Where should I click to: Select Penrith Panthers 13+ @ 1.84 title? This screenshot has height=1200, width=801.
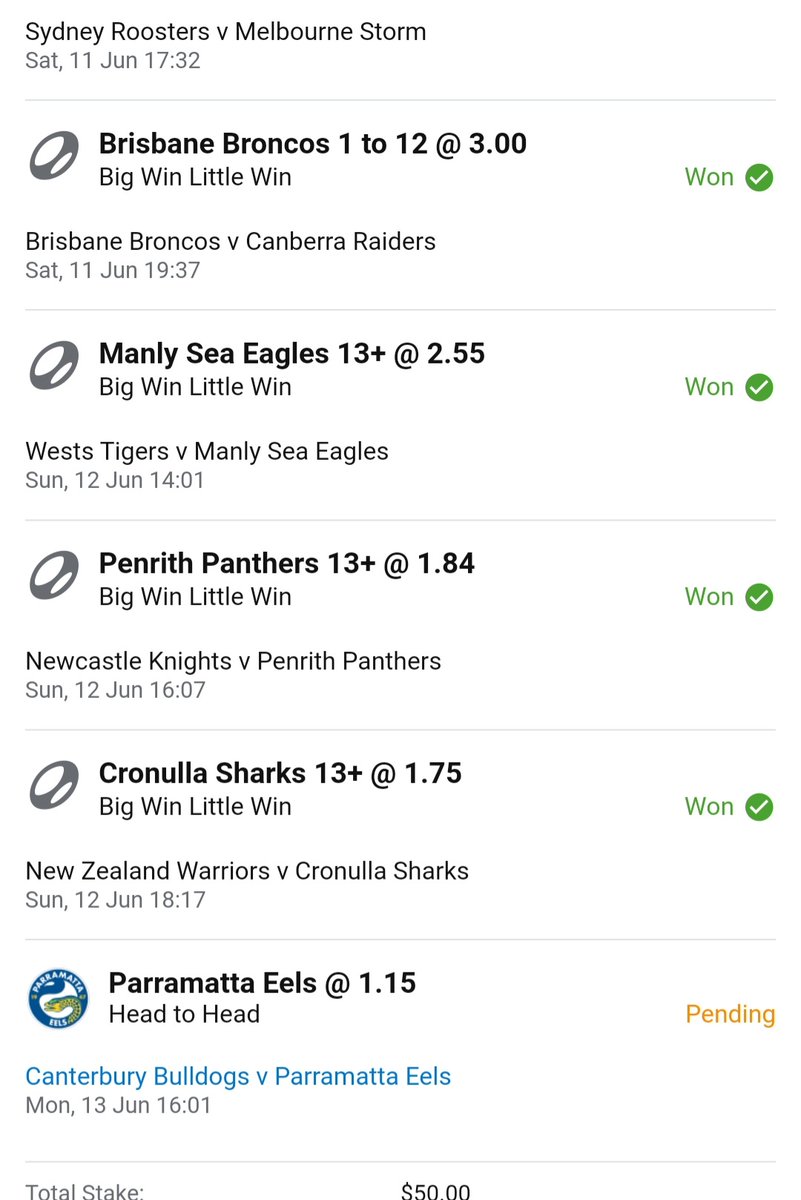(x=287, y=564)
